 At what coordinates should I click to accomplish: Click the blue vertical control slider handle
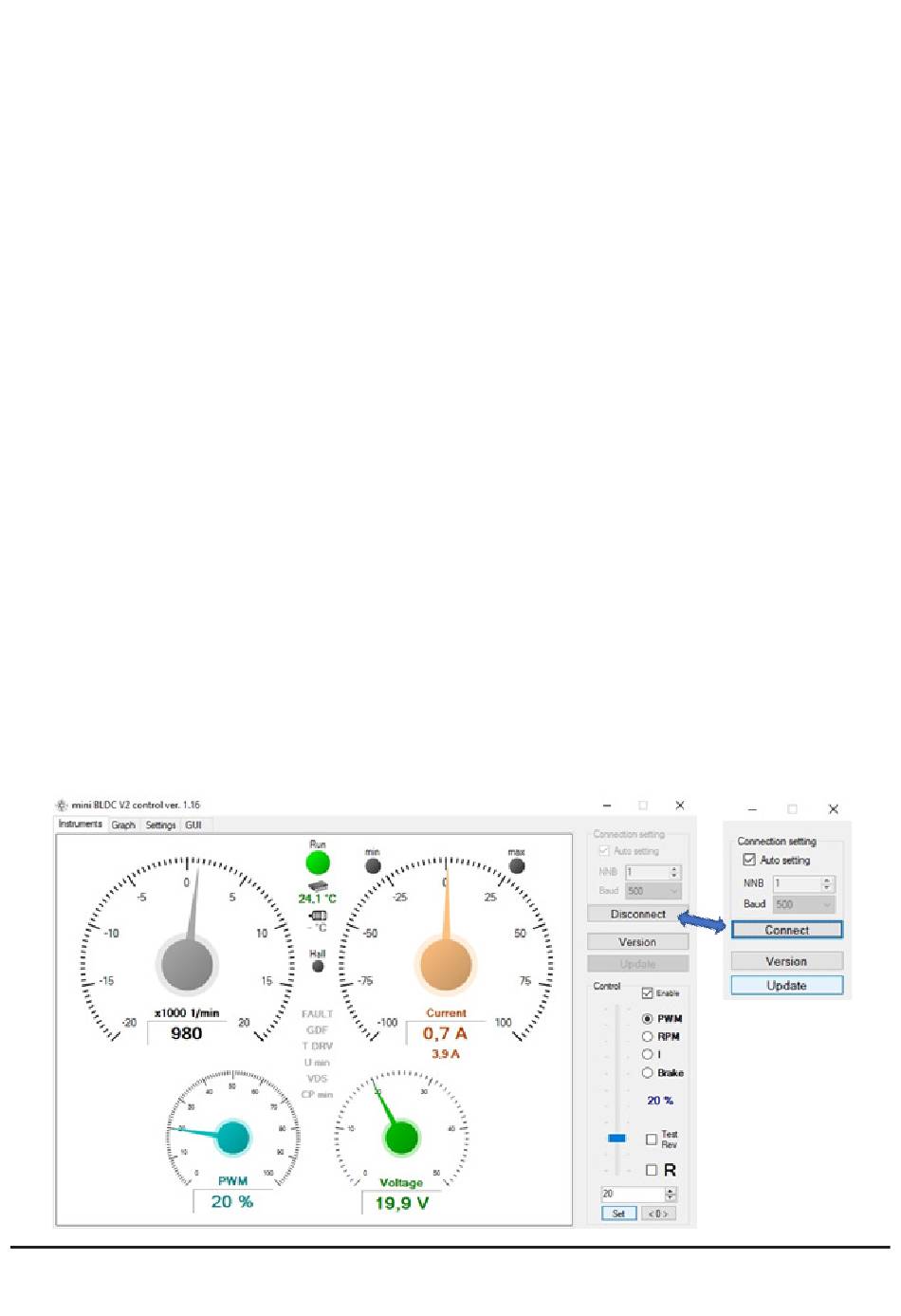(617, 1138)
